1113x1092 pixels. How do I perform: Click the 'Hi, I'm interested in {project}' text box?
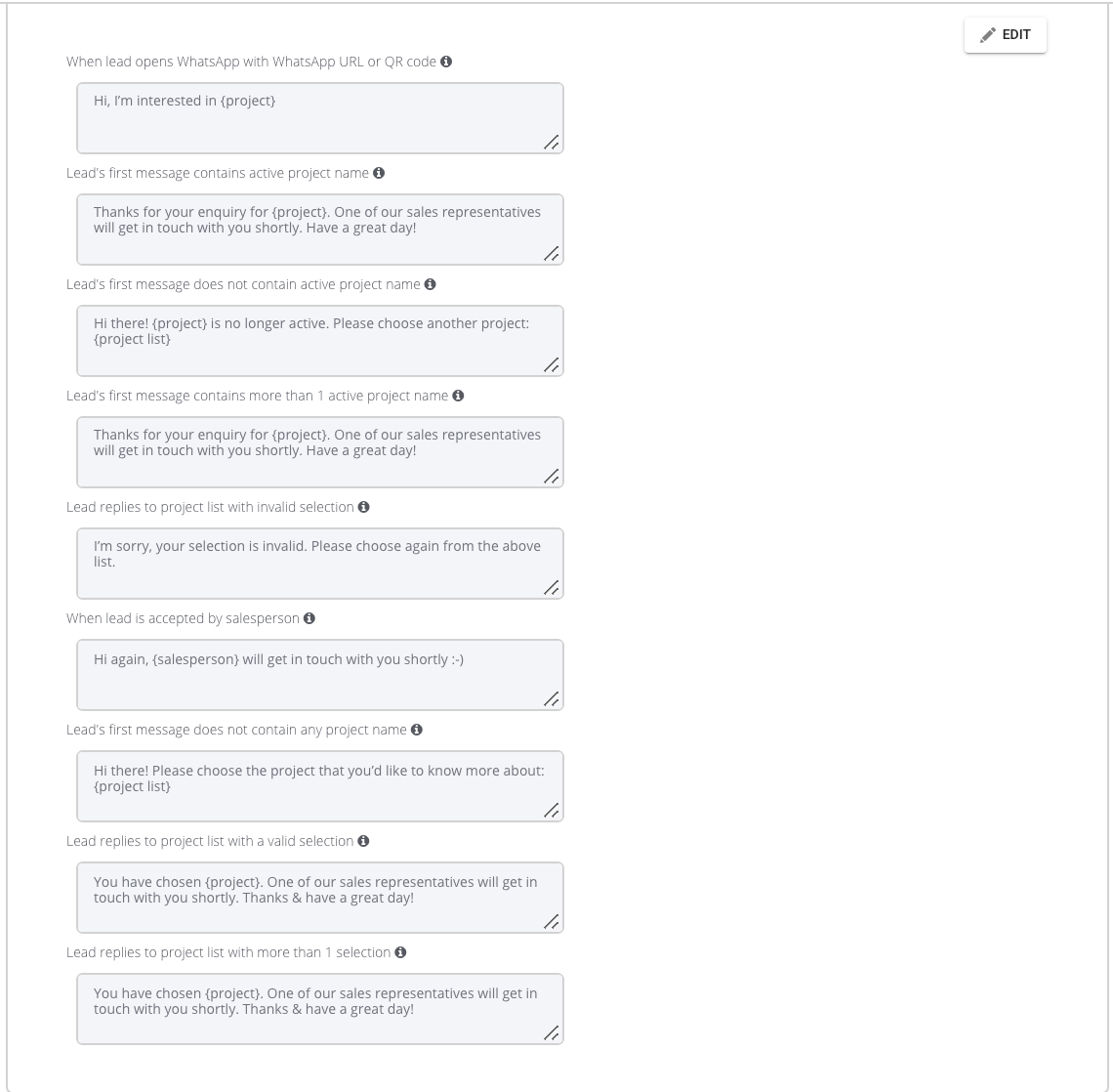point(319,118)
